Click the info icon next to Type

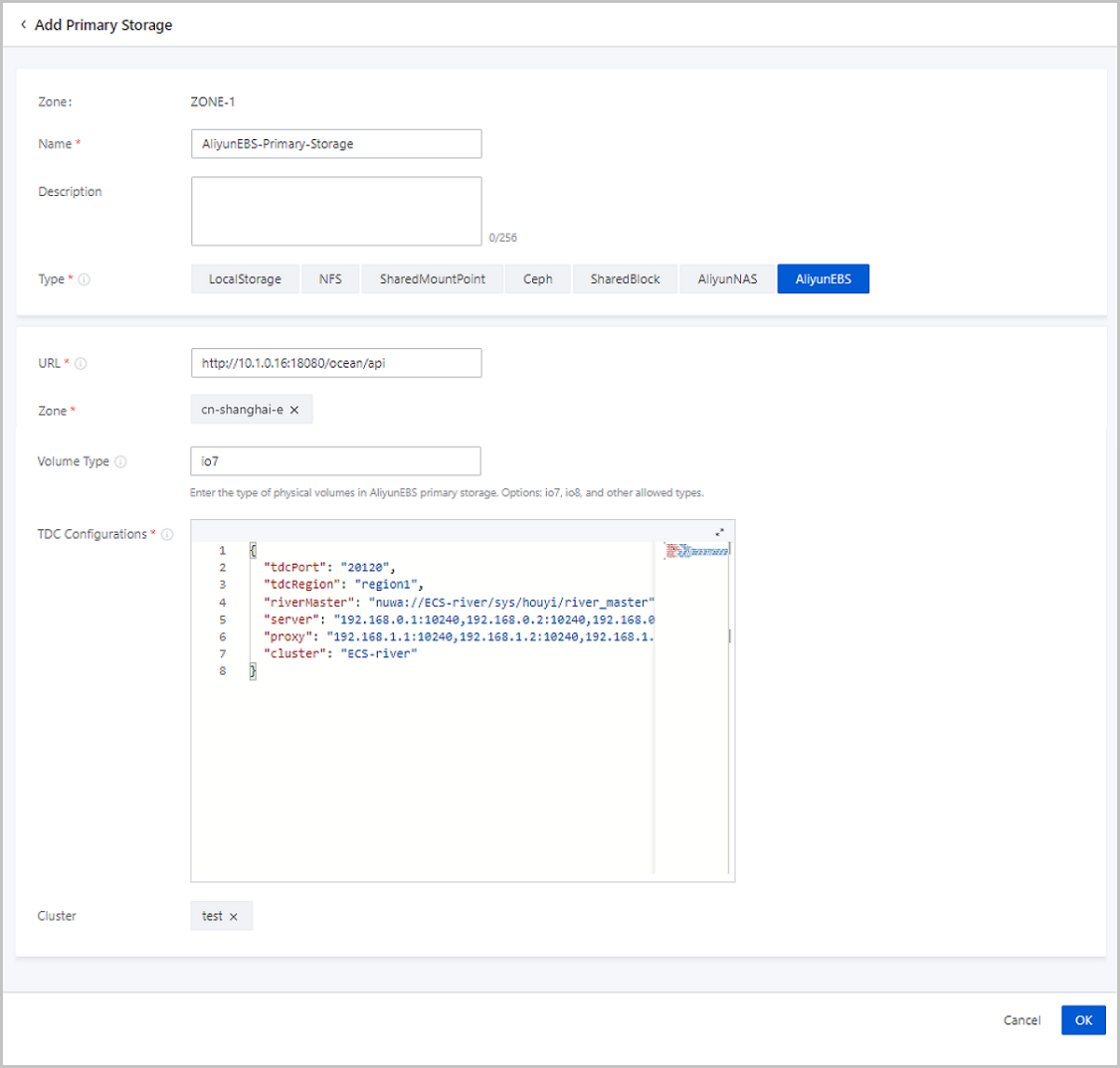pos(84,279)
